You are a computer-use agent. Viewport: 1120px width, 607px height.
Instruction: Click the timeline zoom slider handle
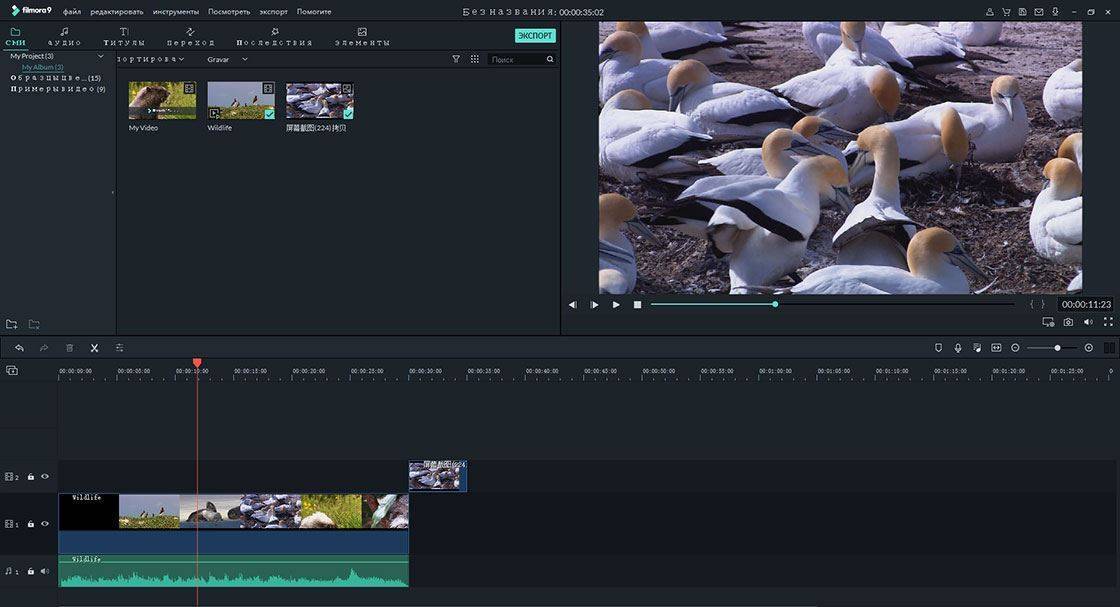pyautogui.click(x=1058, y=348)
